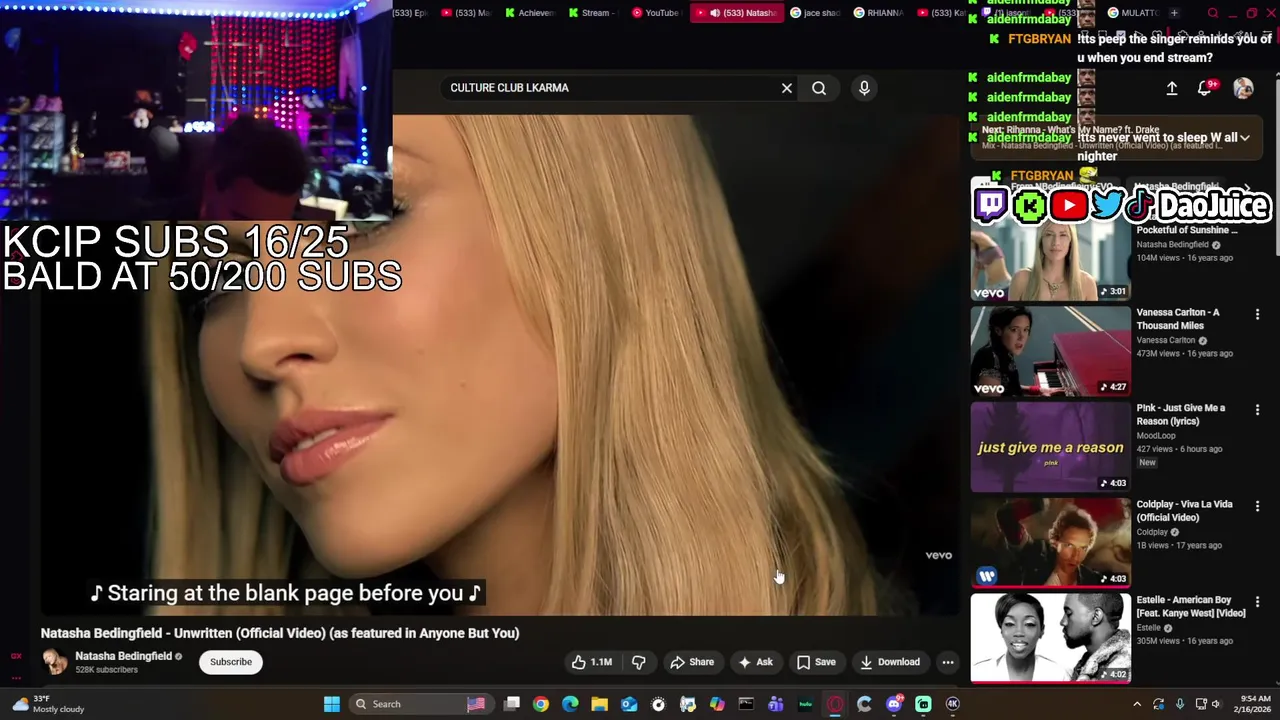This screenshot has width=1280, height=720.
Task: Open Task View in taskbar
Action: pos(512,704)
